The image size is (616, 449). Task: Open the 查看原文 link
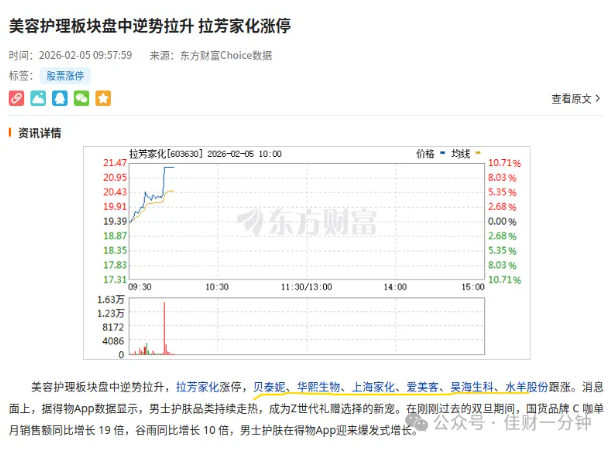(576, 99)
